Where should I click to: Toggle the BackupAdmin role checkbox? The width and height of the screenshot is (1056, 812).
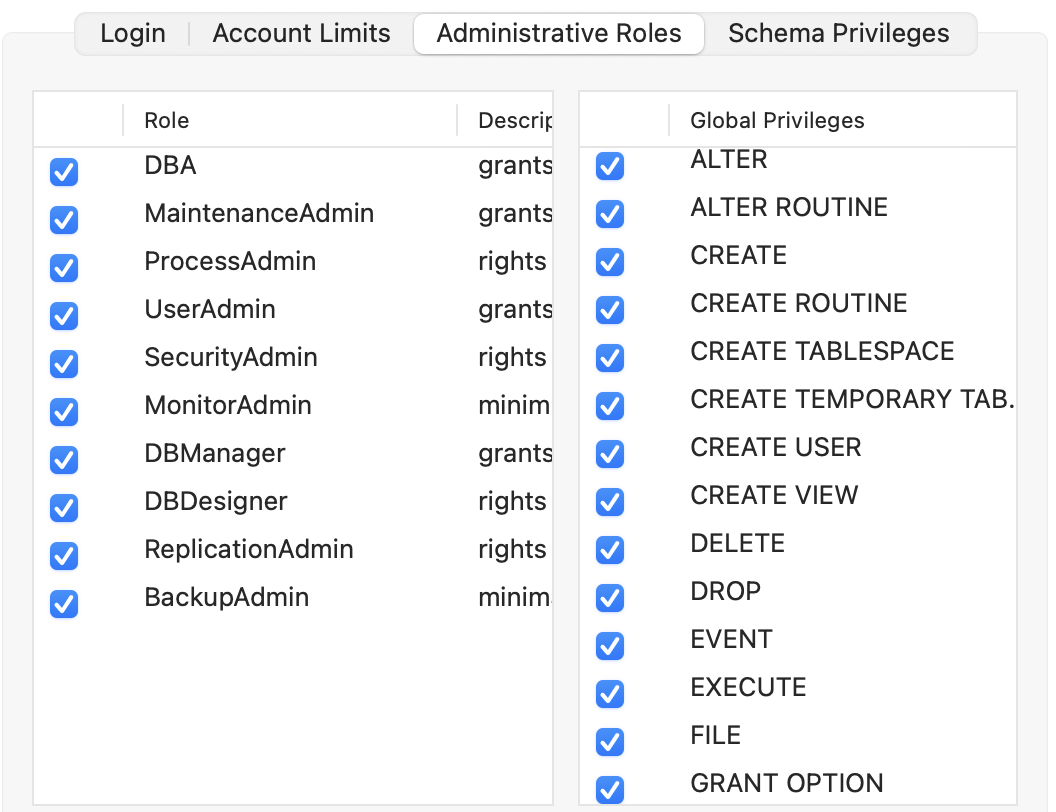pyautogui.click(x=64, y=604)
